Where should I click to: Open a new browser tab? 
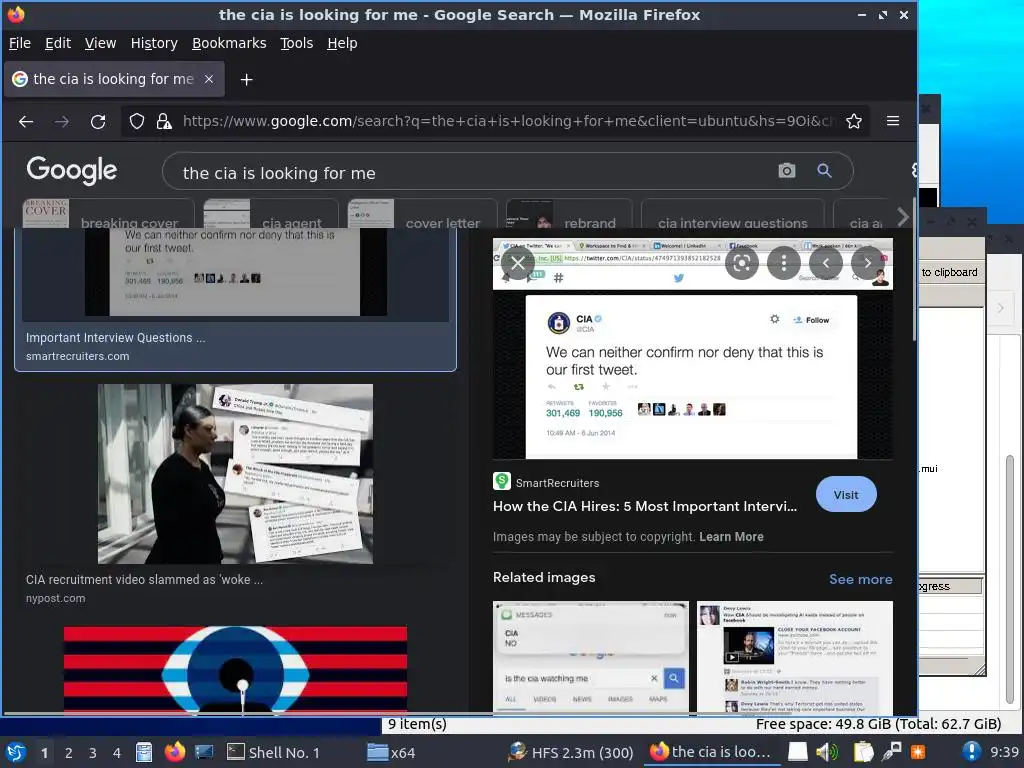246,80
